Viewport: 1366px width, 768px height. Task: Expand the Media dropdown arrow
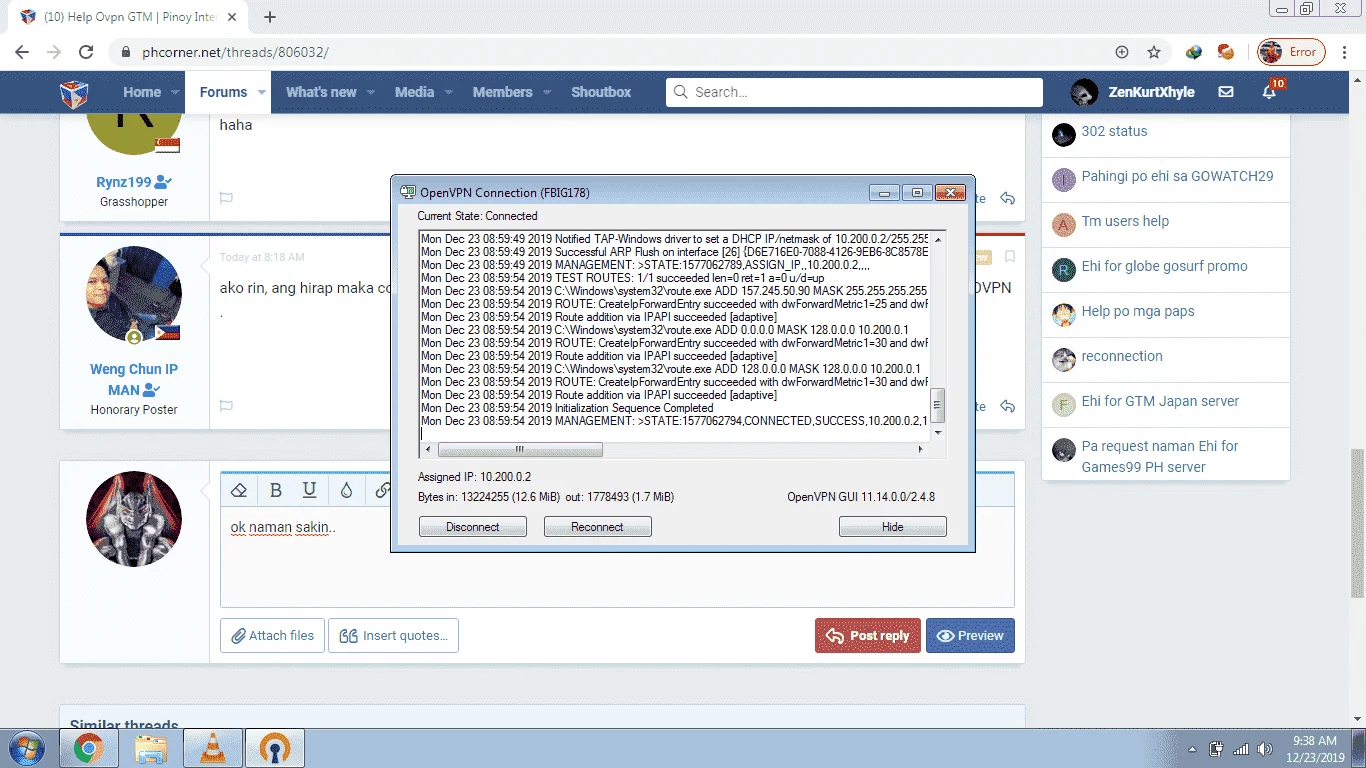[448, 92]
